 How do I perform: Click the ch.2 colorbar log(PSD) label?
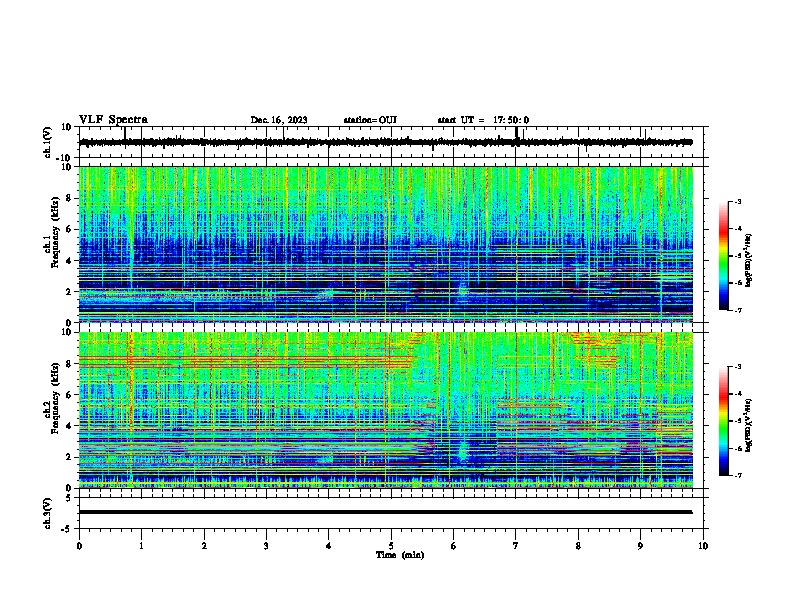(x=748, y=425)
